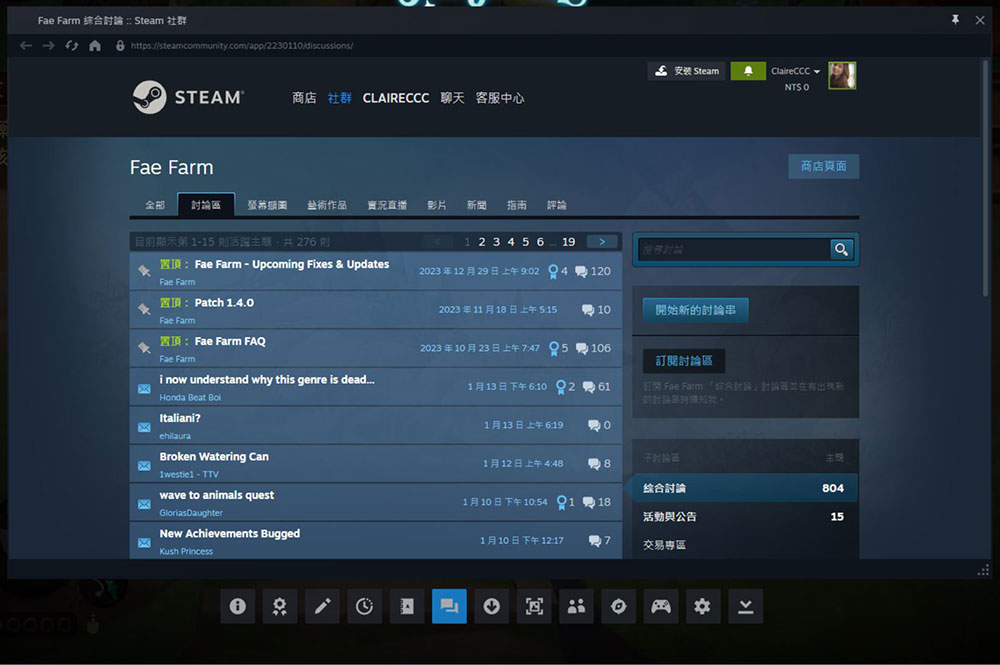Select the highlighted discussions chat icon
The image size is (1000, 665).
[x=449, y=606]
